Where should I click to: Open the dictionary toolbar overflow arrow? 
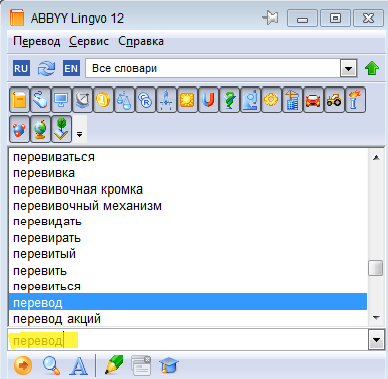point(80,129)
